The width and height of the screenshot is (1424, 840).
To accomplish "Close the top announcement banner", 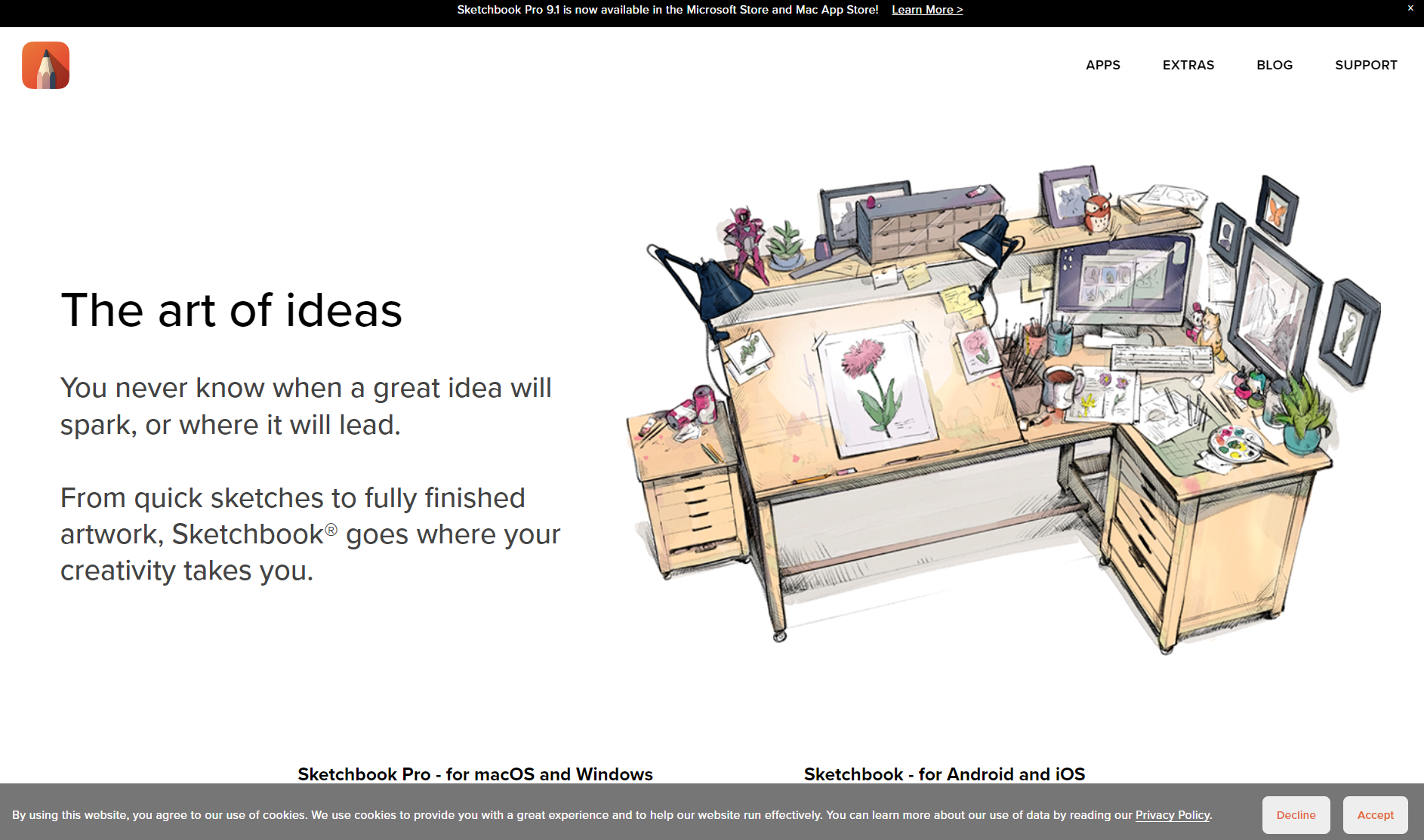I will (x=1410, y=8).
